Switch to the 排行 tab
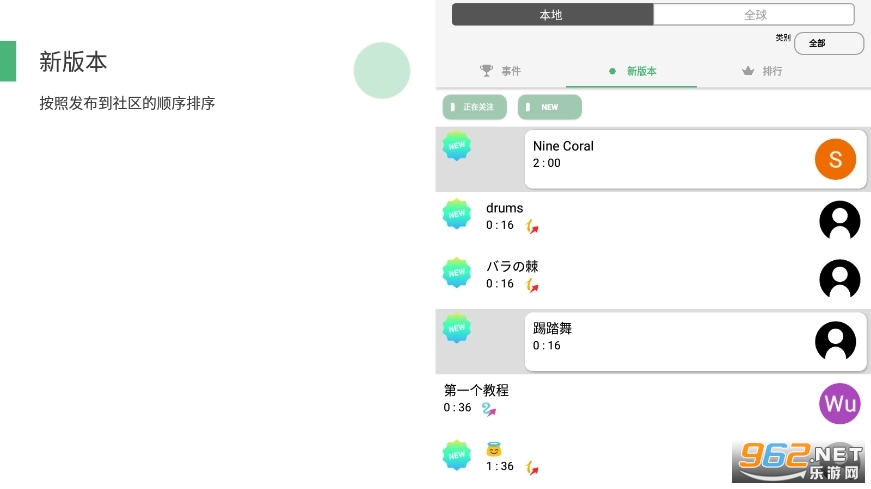Viewport: 871px width, 489px height. click(x=762, y=71)
